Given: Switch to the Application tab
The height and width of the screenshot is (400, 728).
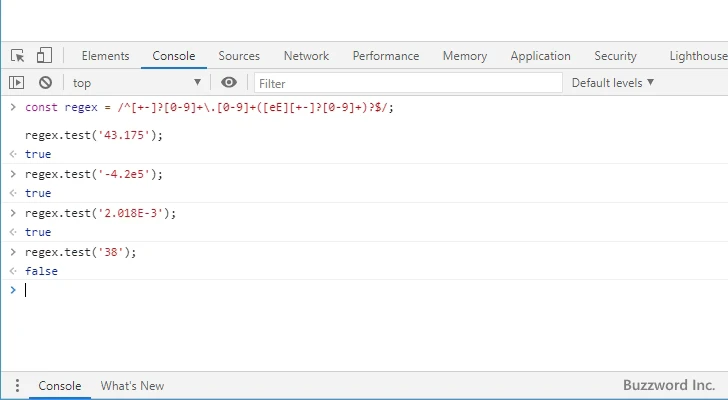Looking at the screenshot, I should click(540, 56).
